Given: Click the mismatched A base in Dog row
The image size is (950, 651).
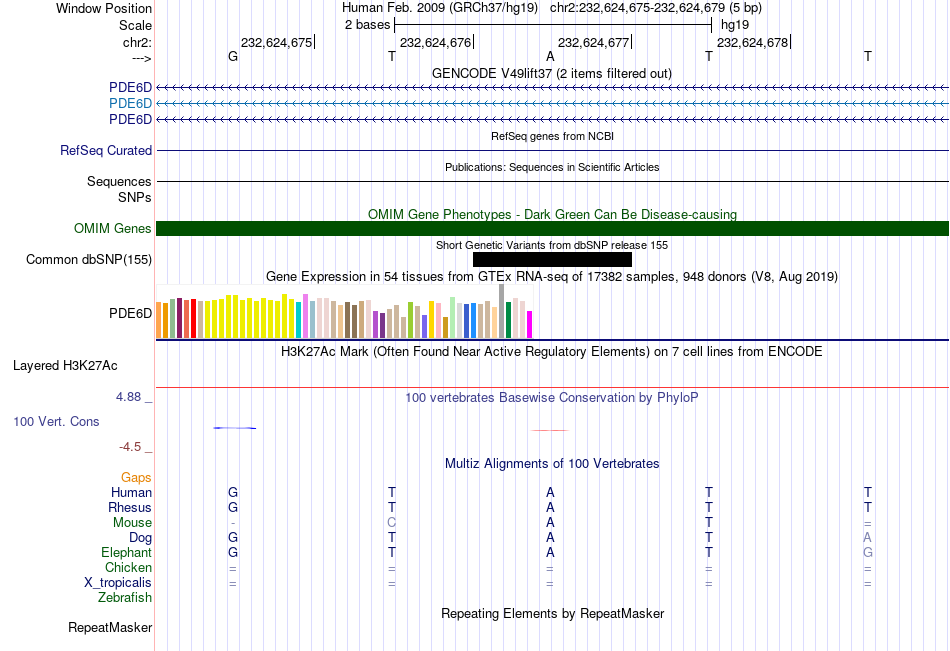Looking at the screenshot, I should [x=868, y=538].
